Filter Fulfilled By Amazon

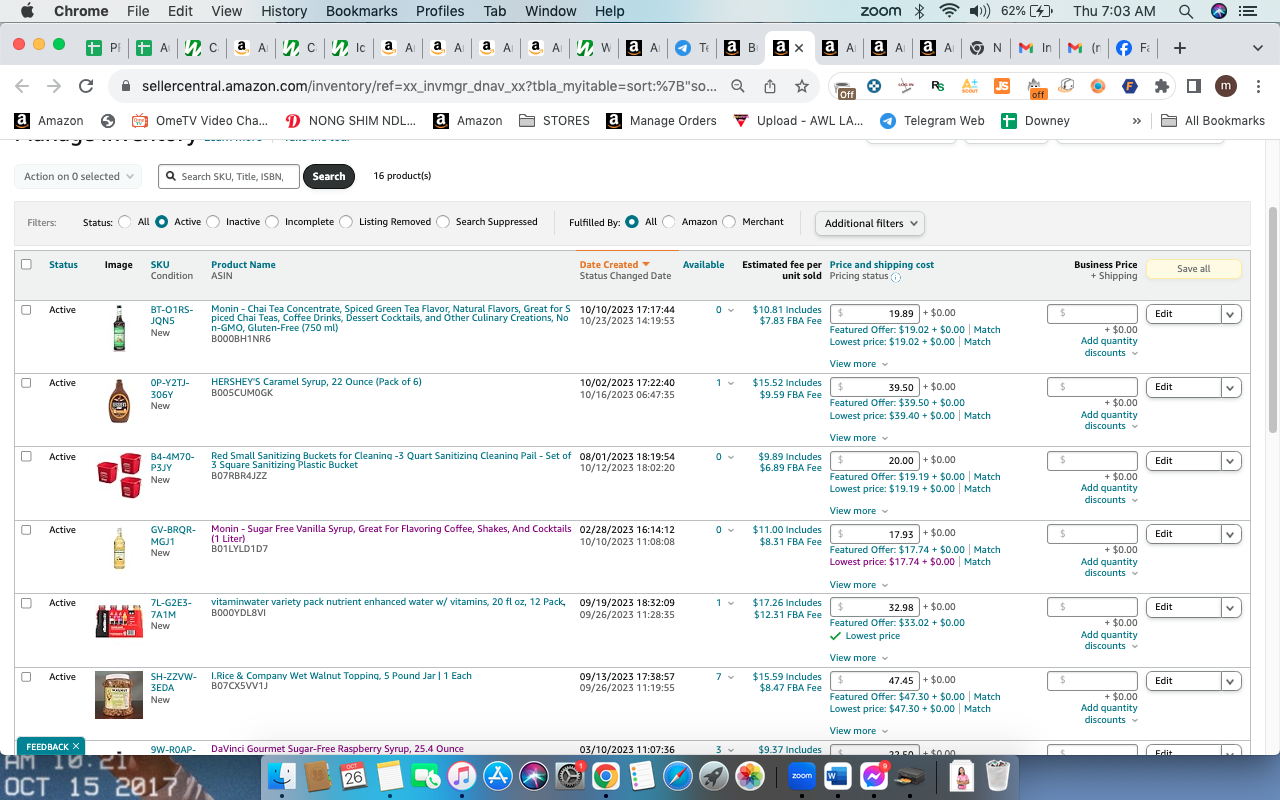click(669, 222)
